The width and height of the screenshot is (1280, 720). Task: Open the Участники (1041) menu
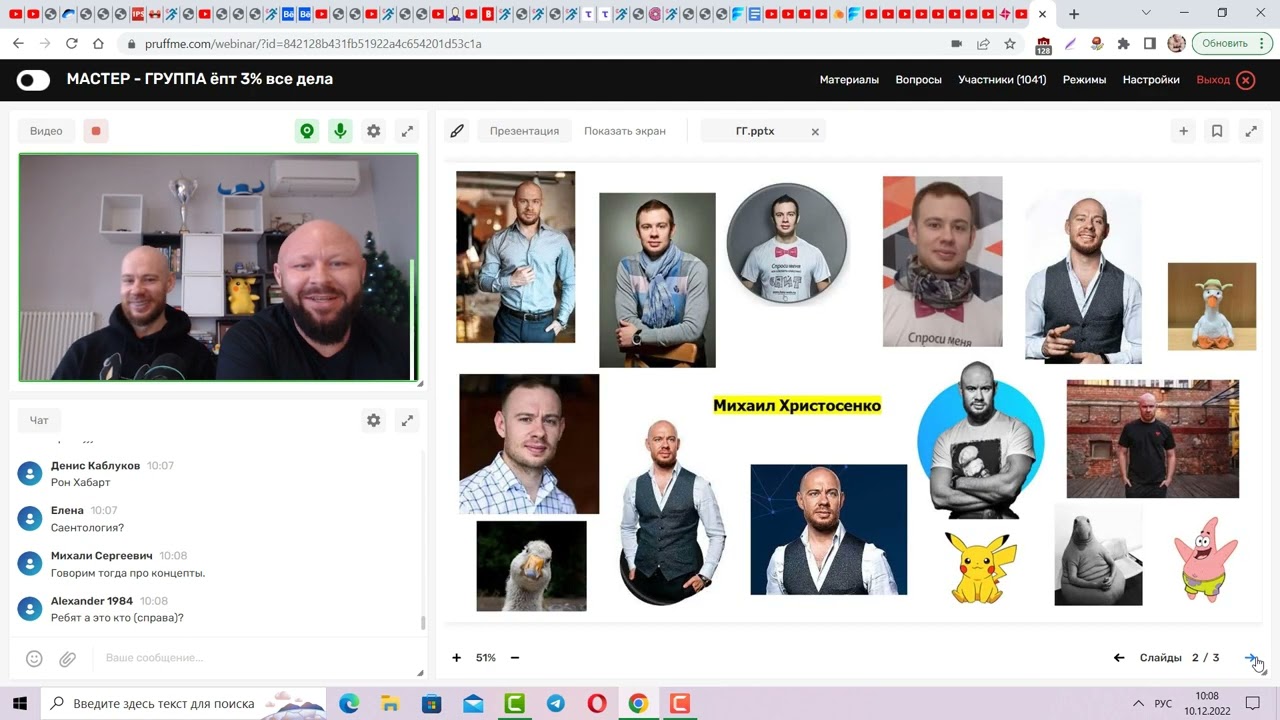click(x=1001, y=80)
